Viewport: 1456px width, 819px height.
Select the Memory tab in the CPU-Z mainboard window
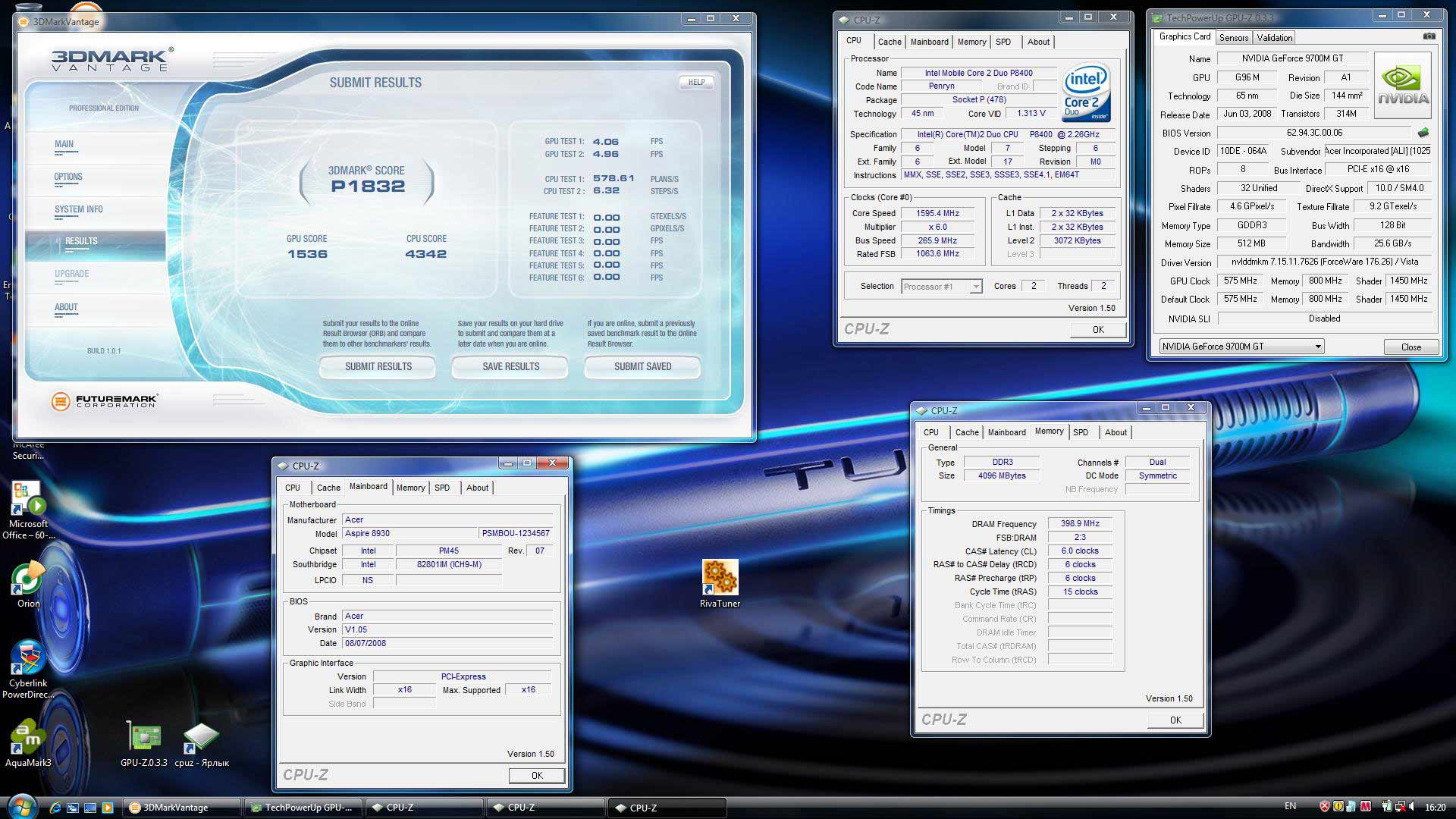coord(410,488)
